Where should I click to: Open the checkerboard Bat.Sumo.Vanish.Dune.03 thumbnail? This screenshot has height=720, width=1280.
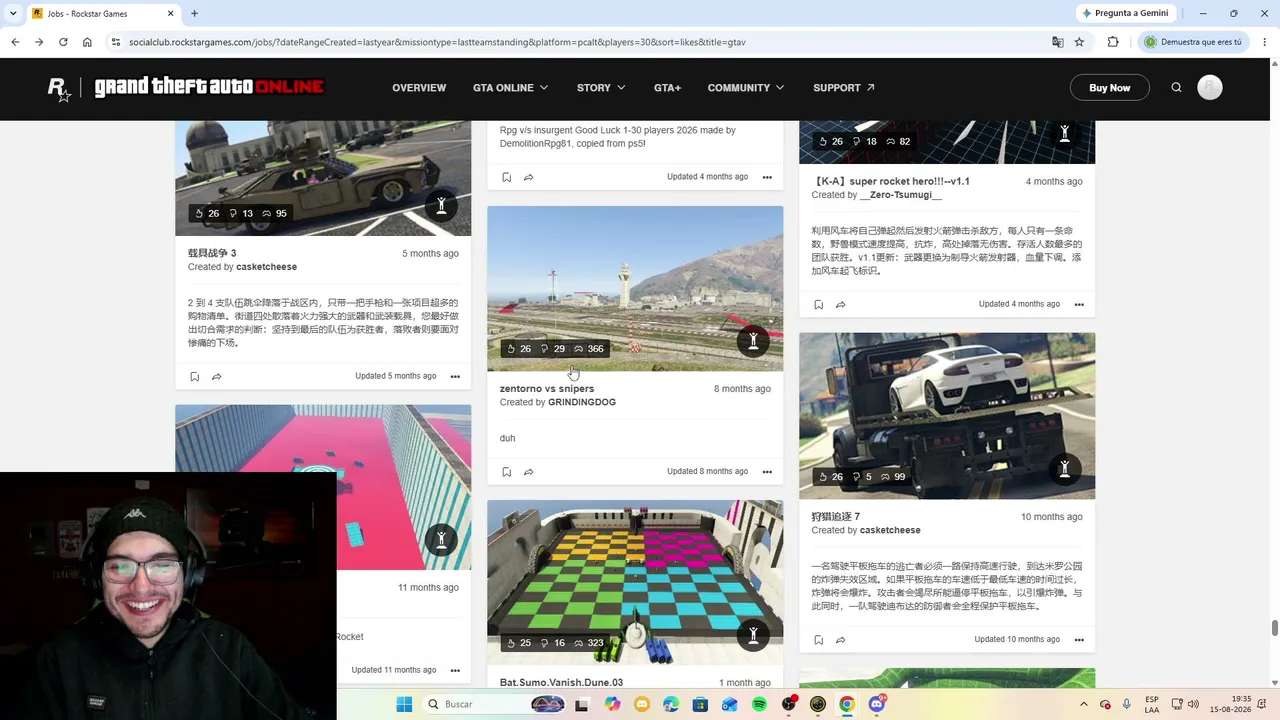point(635,583)
